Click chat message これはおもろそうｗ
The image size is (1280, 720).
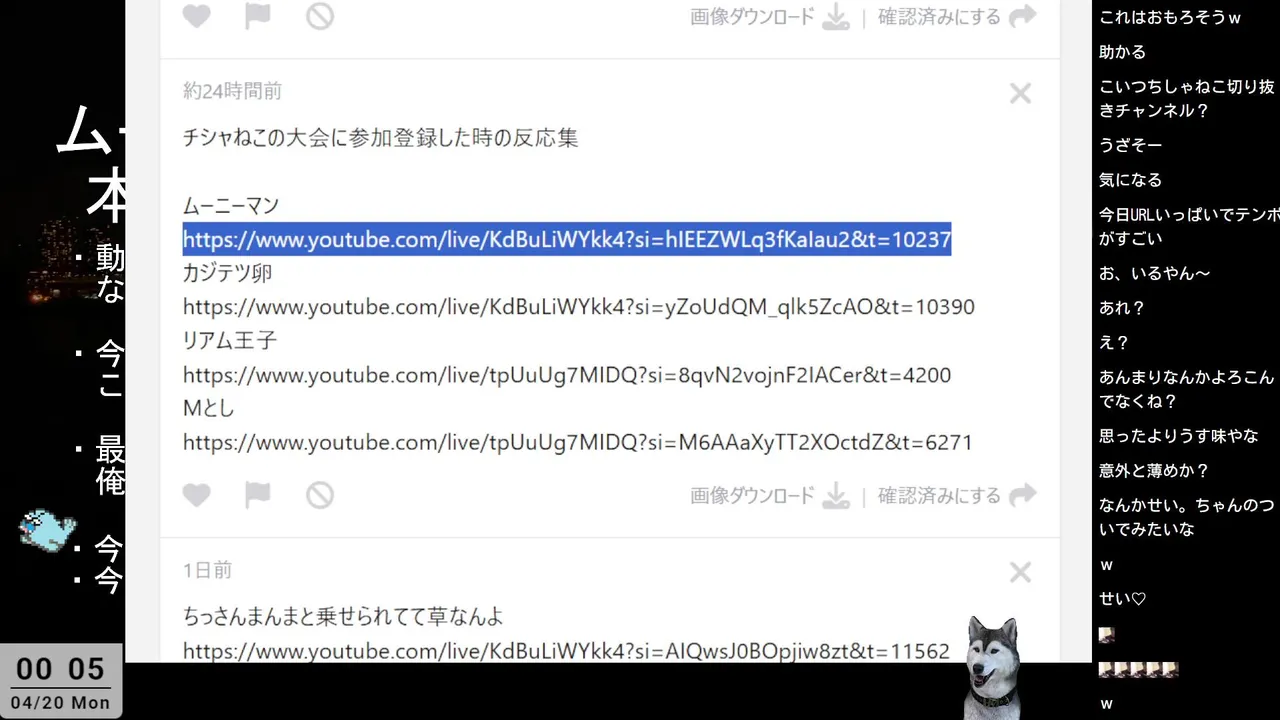1170,18
